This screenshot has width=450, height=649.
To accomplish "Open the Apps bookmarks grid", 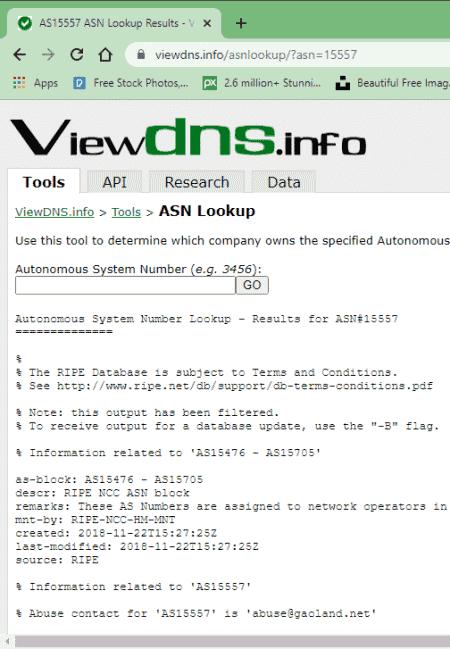I will [x=36, y=83].
